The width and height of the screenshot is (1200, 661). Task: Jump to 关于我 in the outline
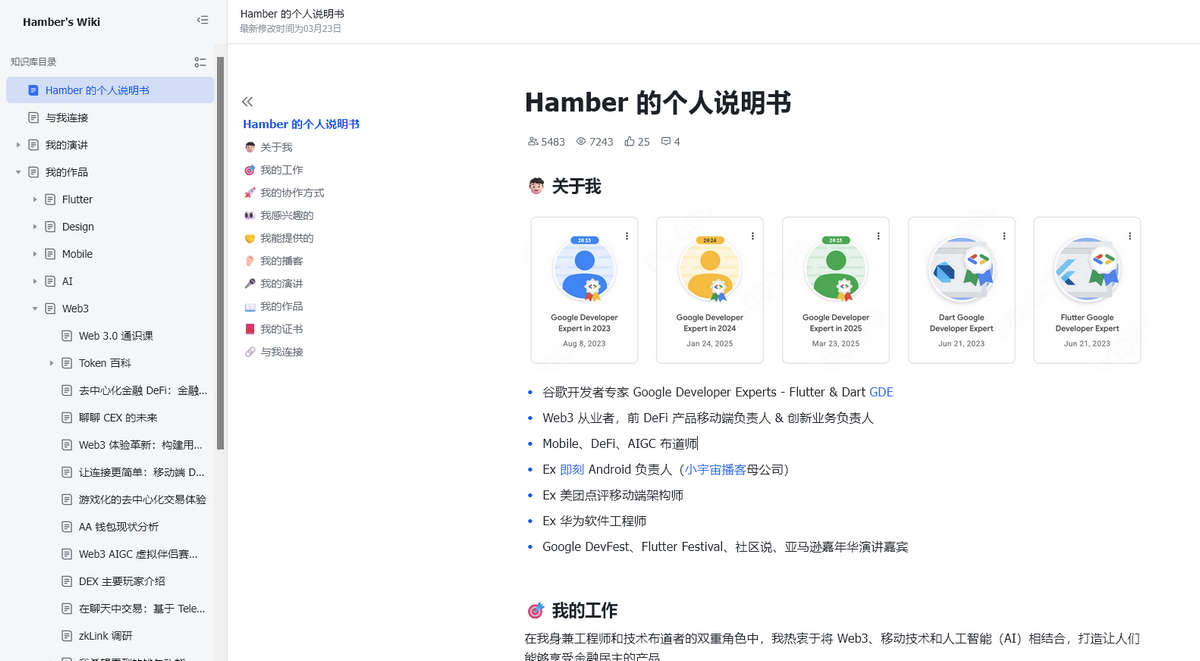click(276, 147)
